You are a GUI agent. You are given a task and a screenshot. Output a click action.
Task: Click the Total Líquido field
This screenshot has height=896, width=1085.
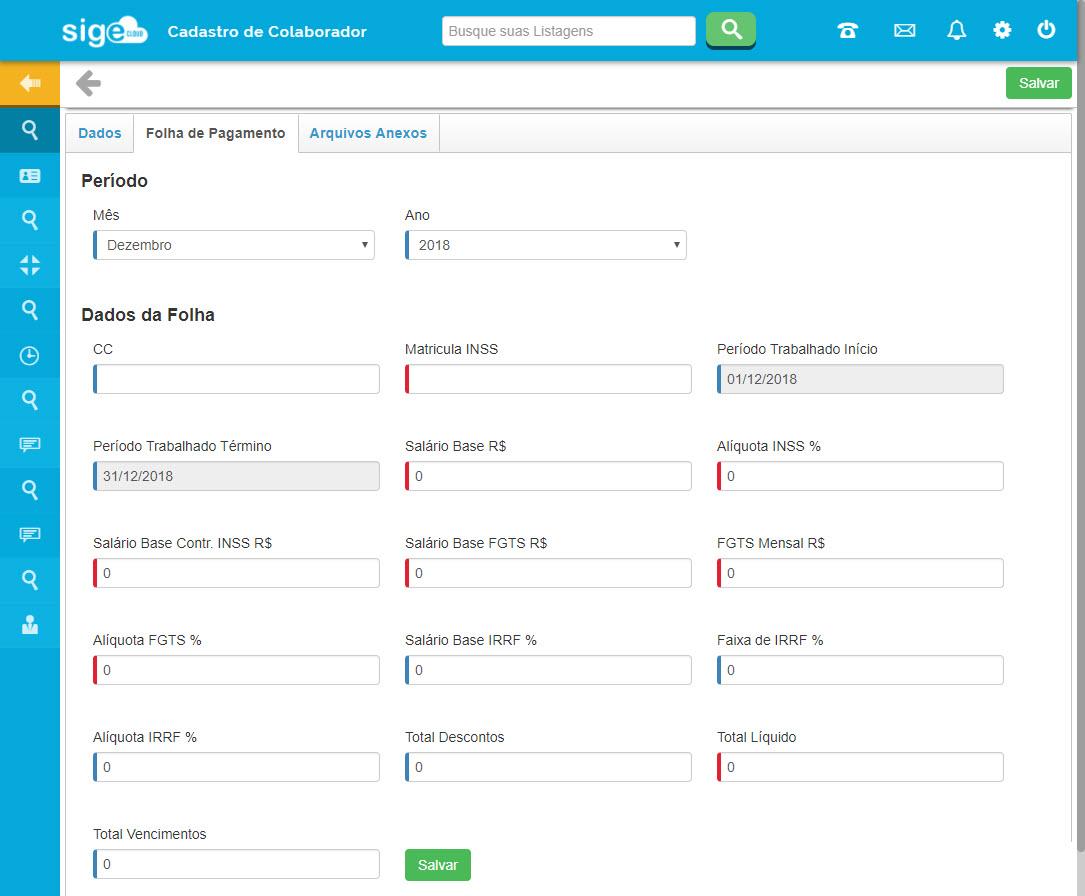pyautogui.click(x=860, y=767)
